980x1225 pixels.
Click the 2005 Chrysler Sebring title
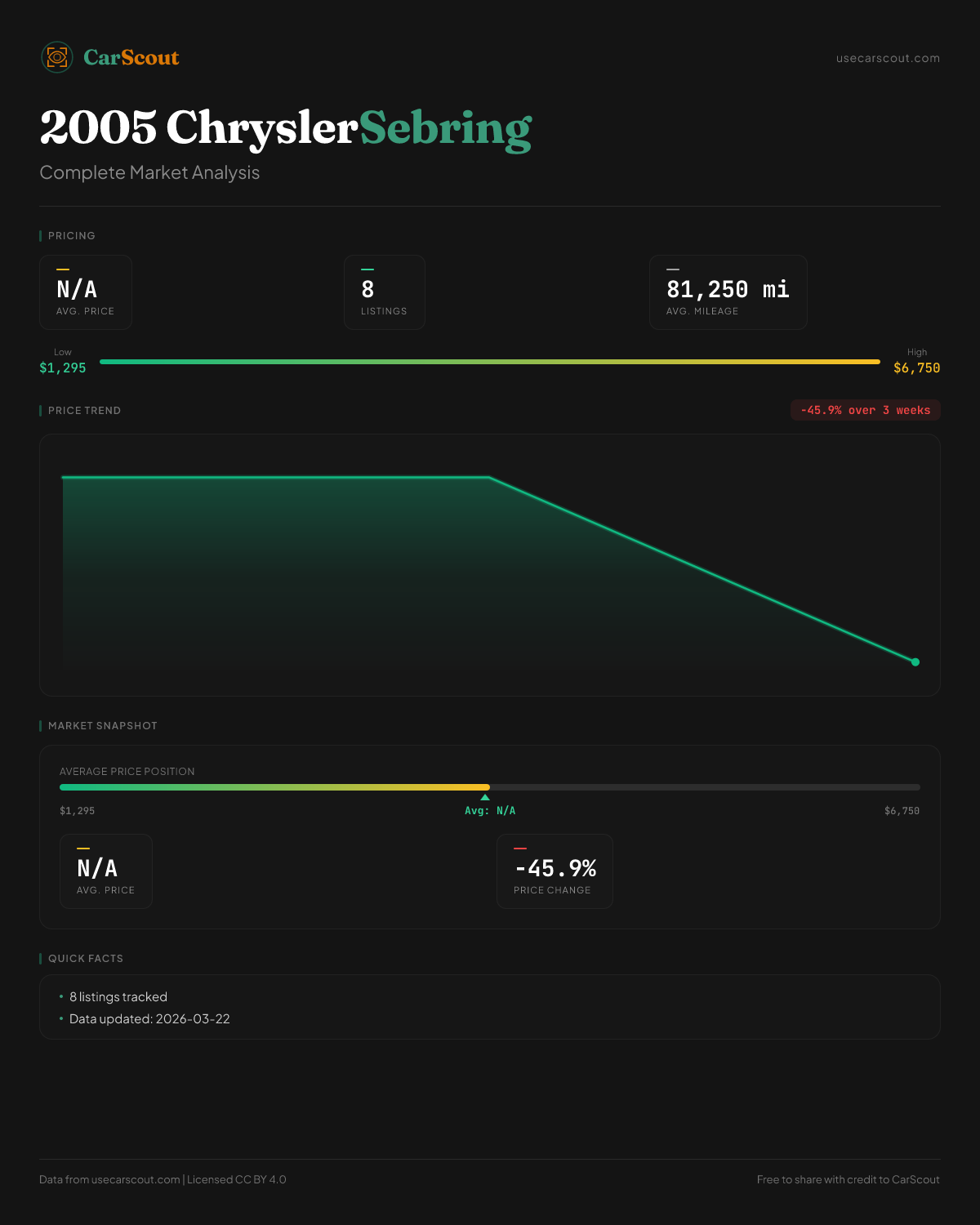(286, 128)
